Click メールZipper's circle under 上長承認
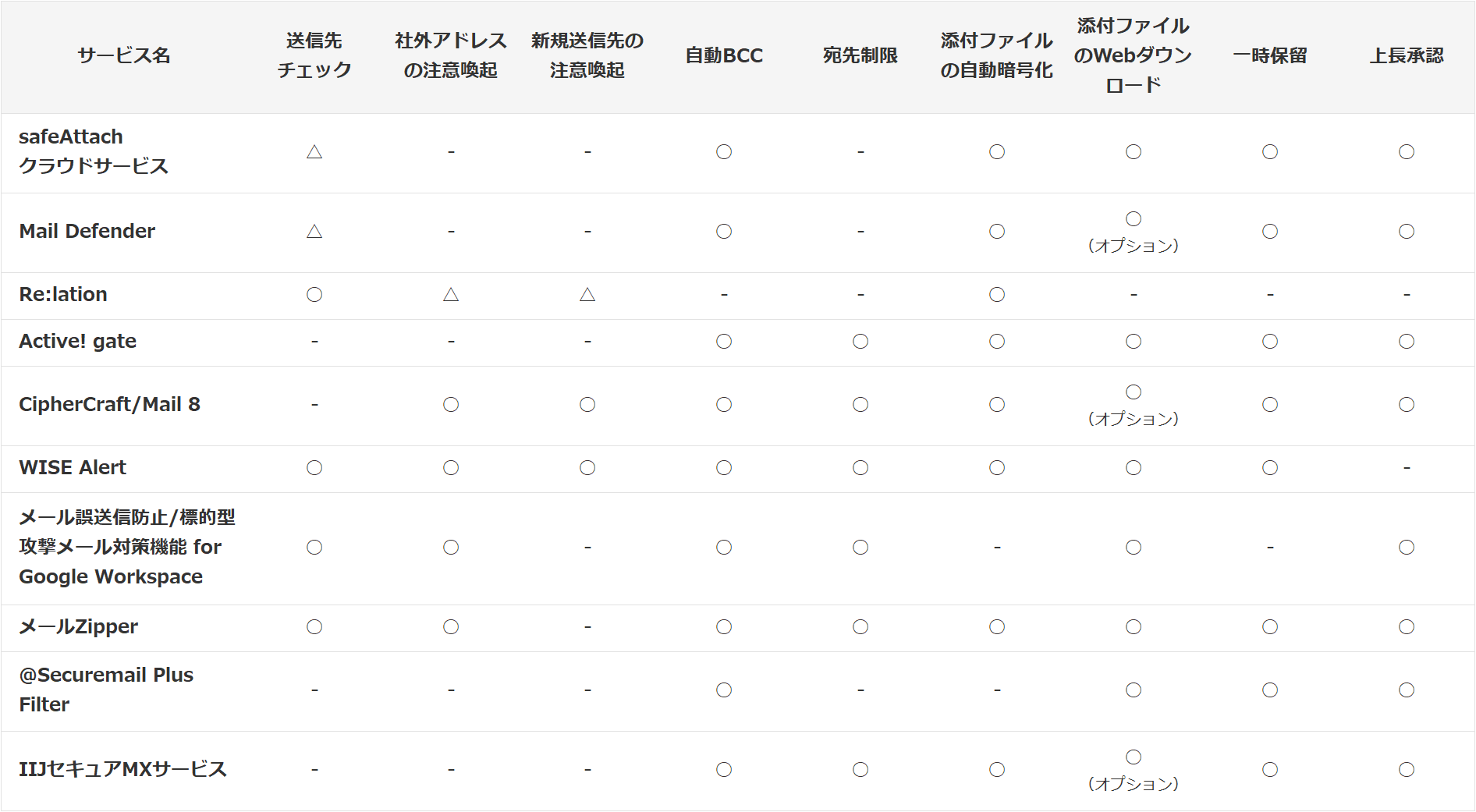Image resolution: width=1476 pixels, height=812 pixels. coord(1407,626)
